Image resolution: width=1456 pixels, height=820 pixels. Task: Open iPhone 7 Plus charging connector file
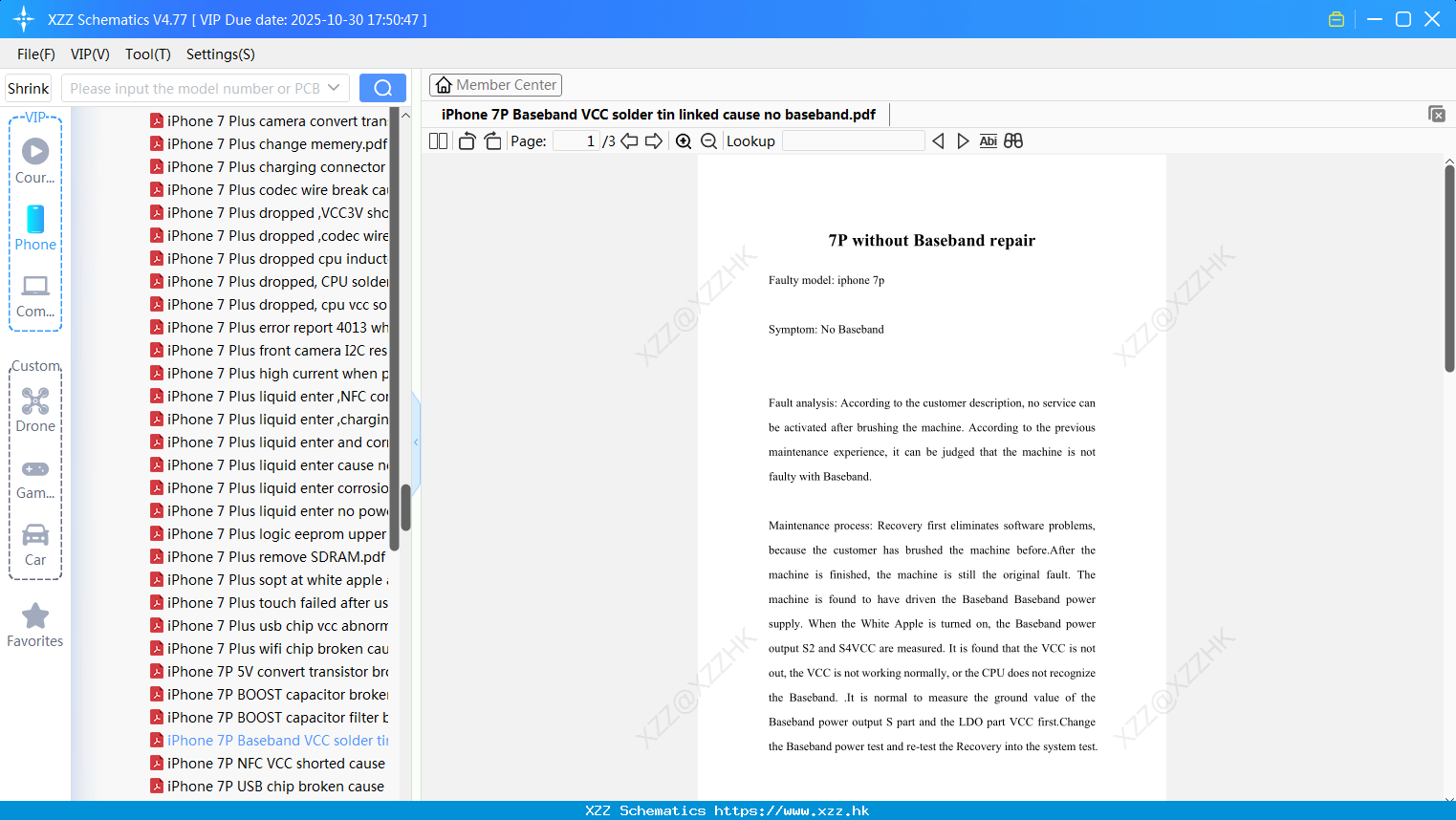(x=269, y=167)
